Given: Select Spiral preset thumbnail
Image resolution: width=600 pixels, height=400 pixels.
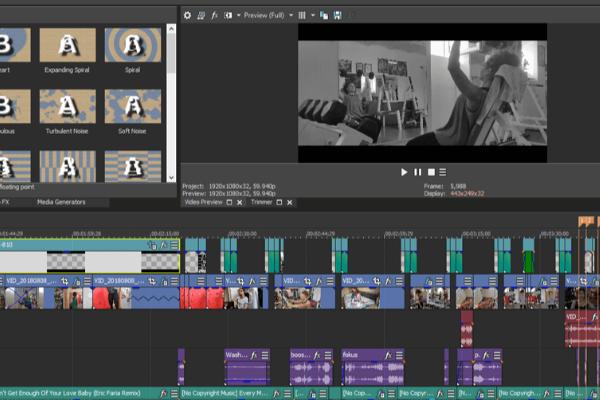Looking at the screenshot, I should (133, 45).
